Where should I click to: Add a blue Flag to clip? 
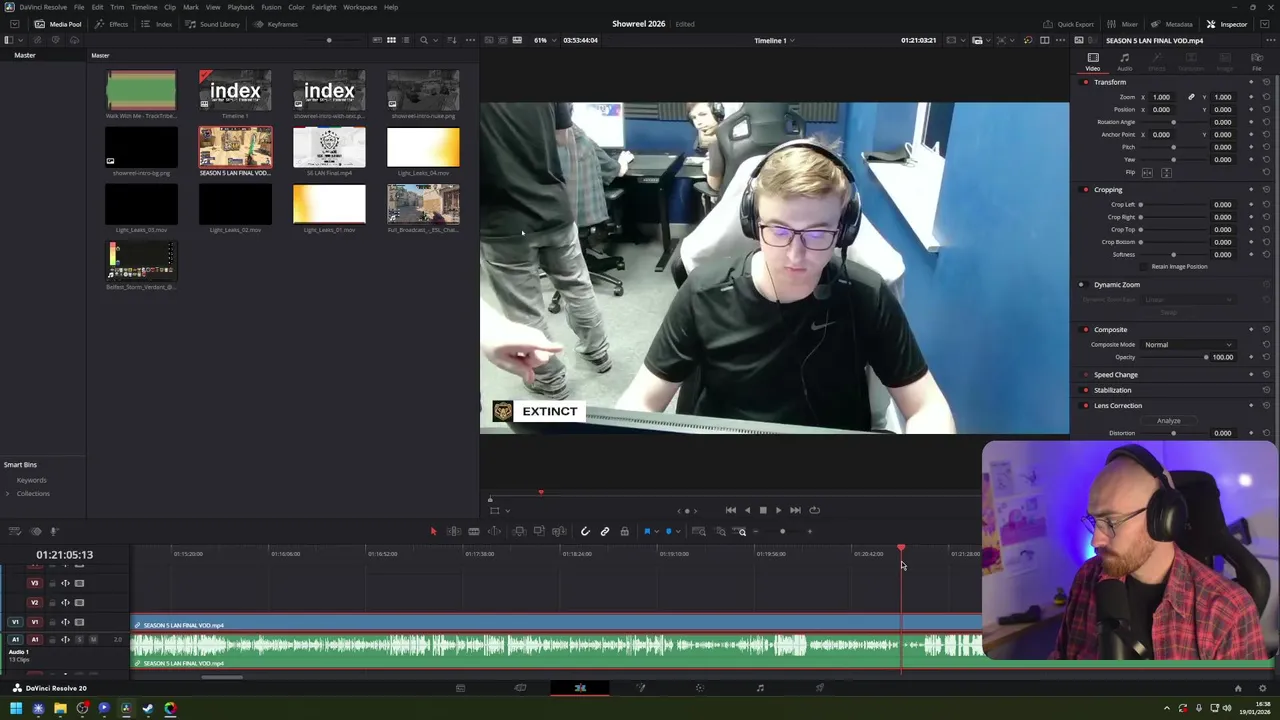[x=647, y=531]
